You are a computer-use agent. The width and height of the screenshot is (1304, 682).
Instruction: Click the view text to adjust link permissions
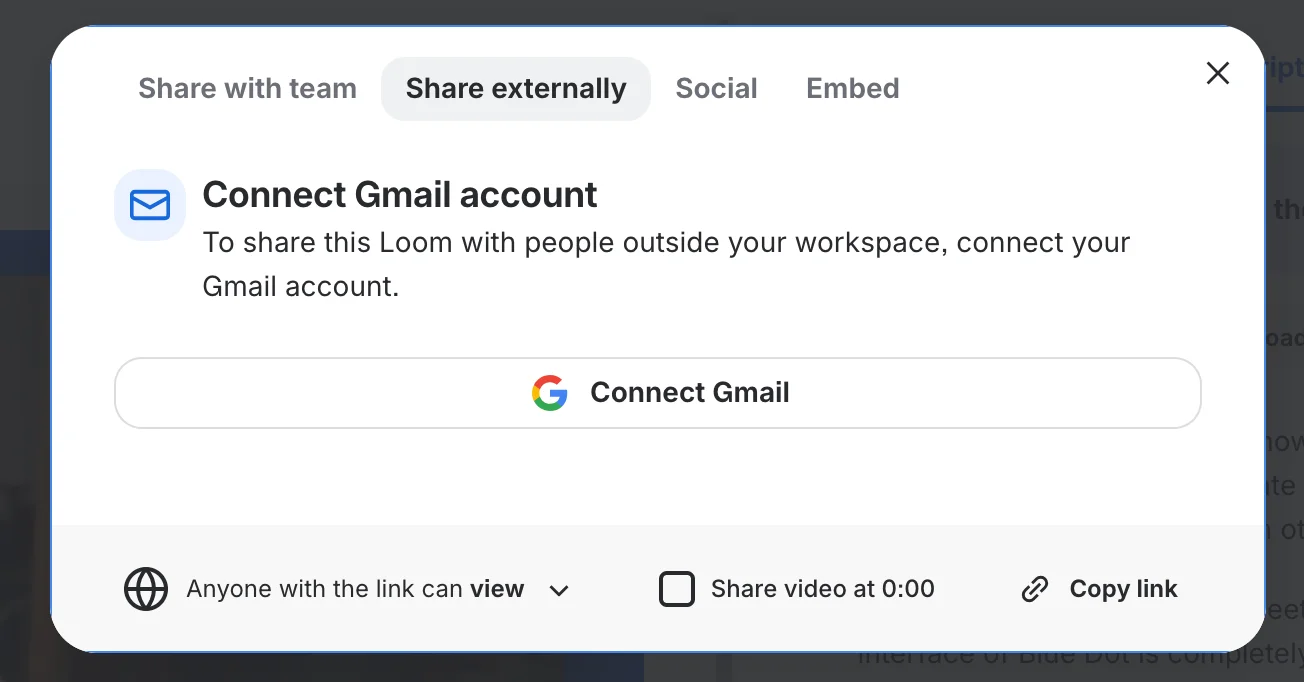[497, 589]
